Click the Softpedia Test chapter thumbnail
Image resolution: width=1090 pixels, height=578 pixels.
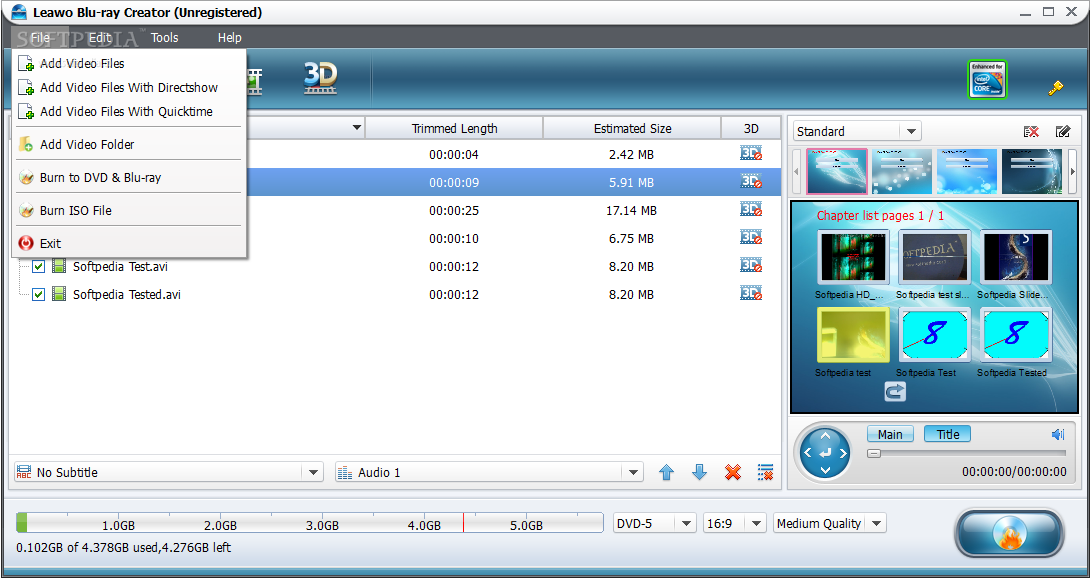tap(934, 335)
